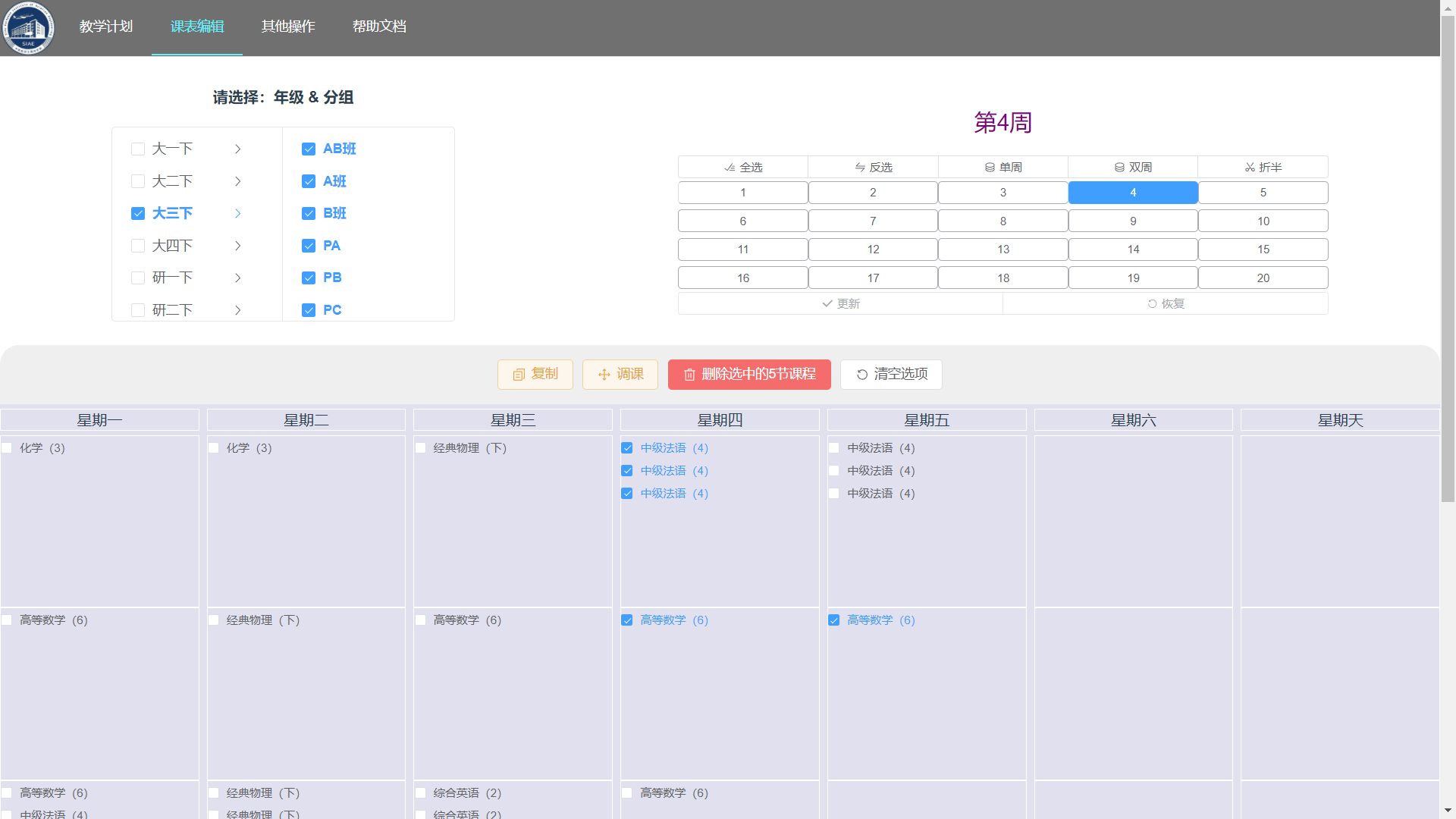The height and width of the screenshot is (819, 1456).
Task: Uncheck the A班 group checkbox
Action: [309, 181]
